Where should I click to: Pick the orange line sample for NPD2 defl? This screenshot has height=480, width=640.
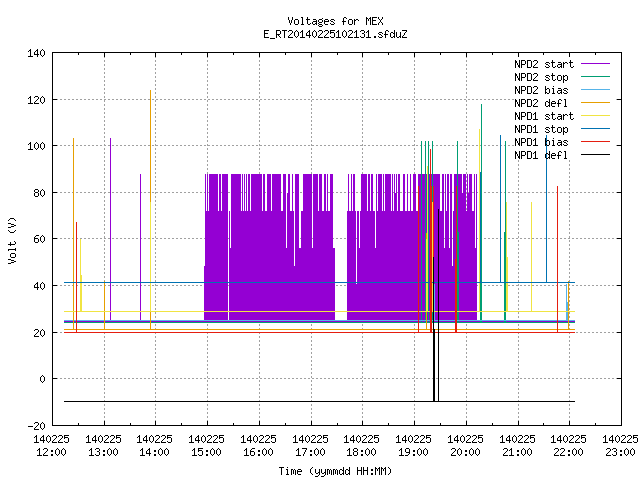[x=595, y=102]
